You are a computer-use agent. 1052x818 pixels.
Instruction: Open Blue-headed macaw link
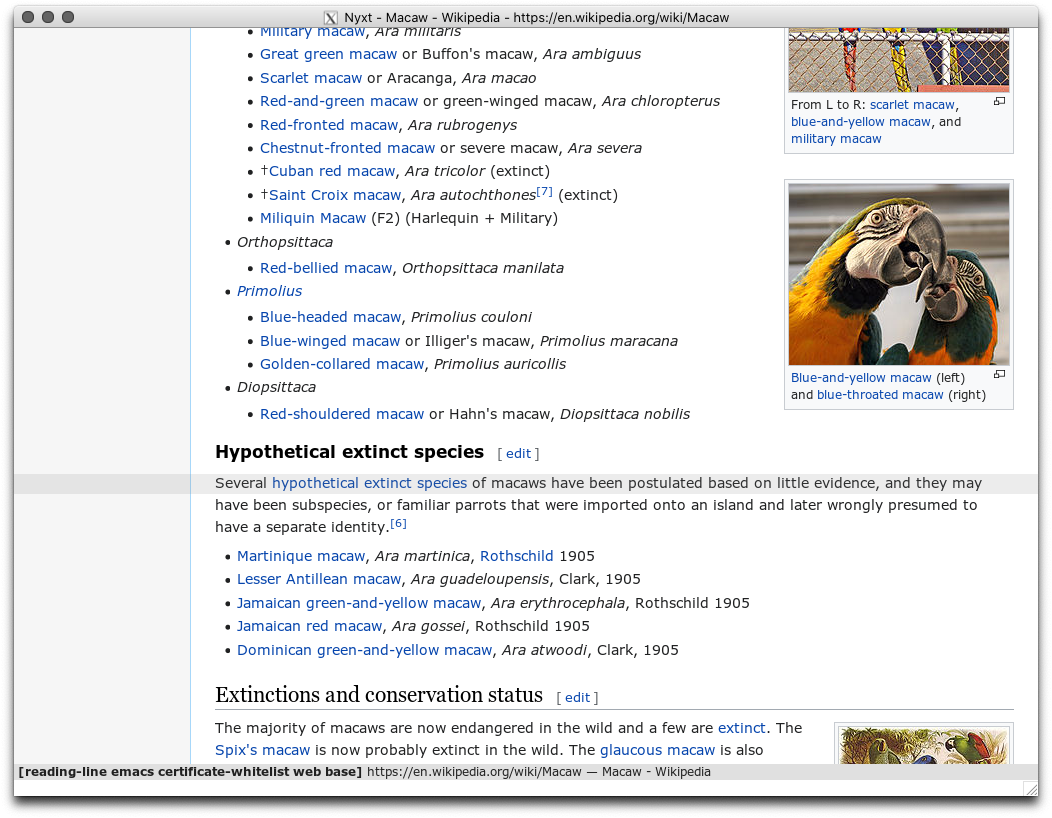click(330, 317)
